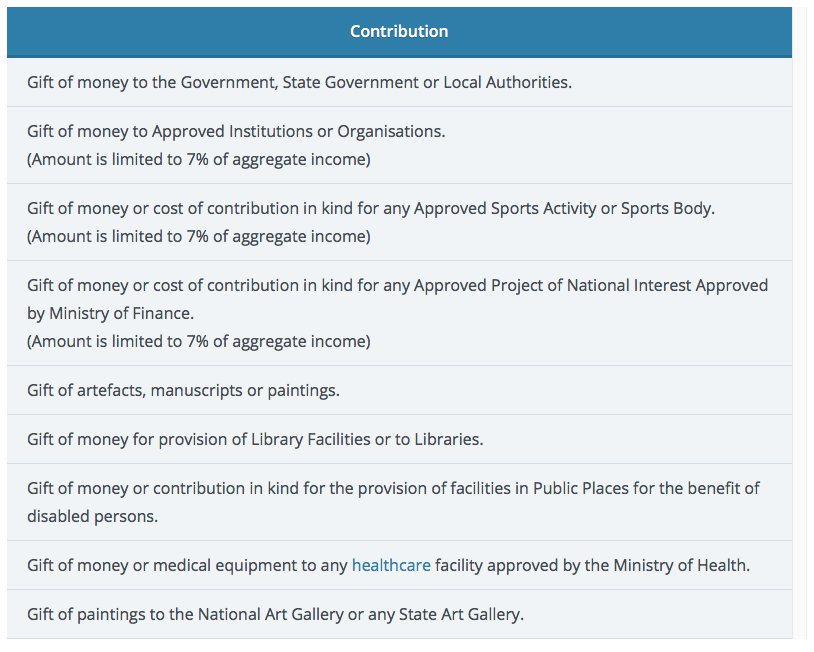Select the Project of National Interest line
Viewport: 814px width, 652px height.
pyautogui.click(x=397, y=286)
